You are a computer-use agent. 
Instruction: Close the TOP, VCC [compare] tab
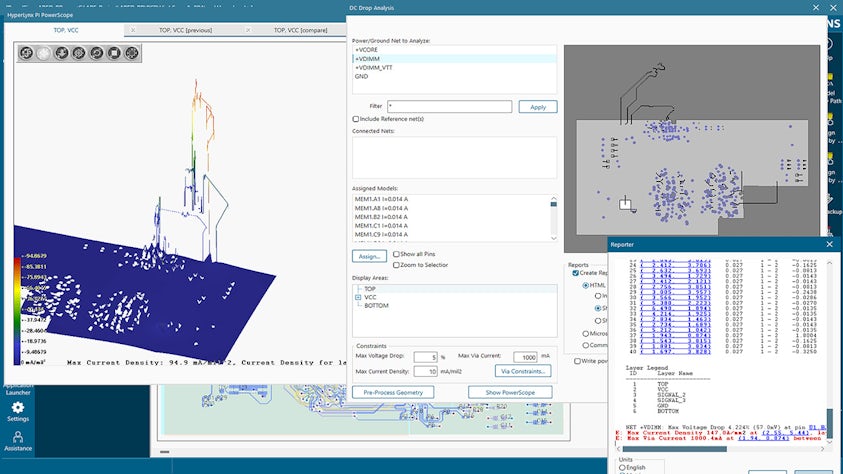248,30
